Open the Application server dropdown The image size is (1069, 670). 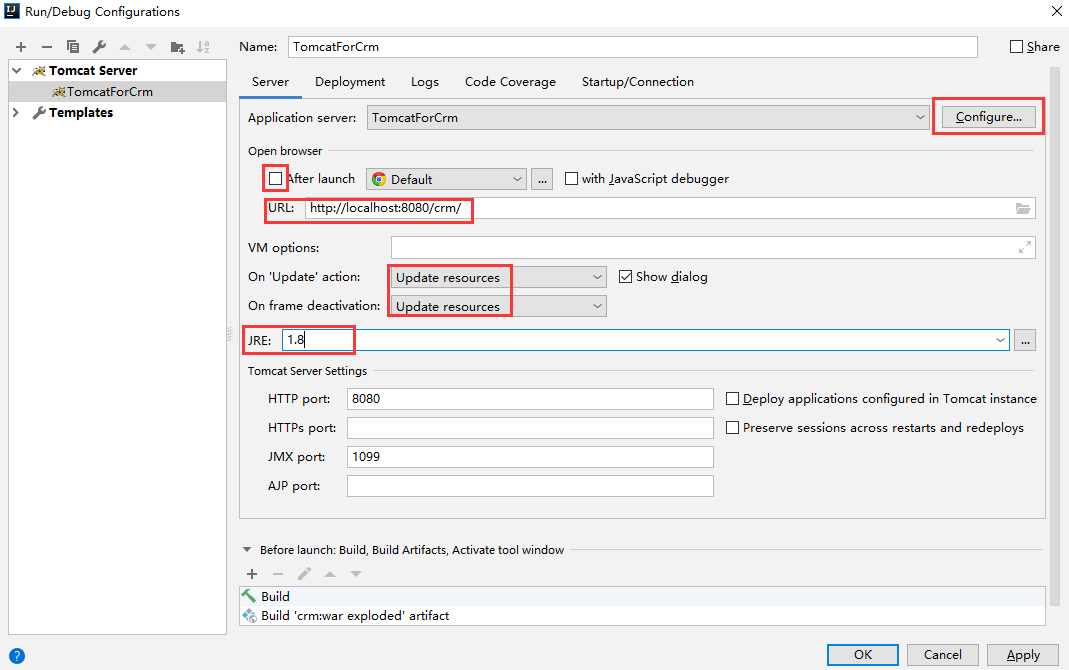tap(648, 118)
